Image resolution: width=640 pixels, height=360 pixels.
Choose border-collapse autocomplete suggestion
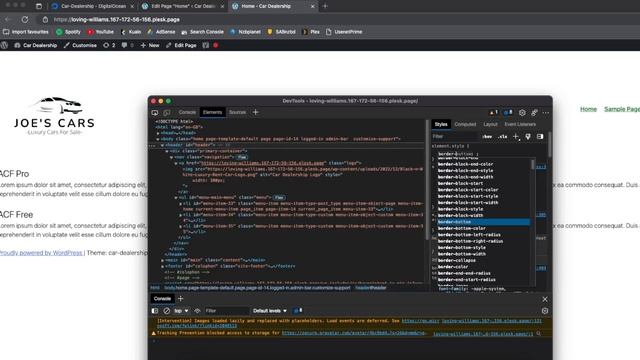click(484, 260)
